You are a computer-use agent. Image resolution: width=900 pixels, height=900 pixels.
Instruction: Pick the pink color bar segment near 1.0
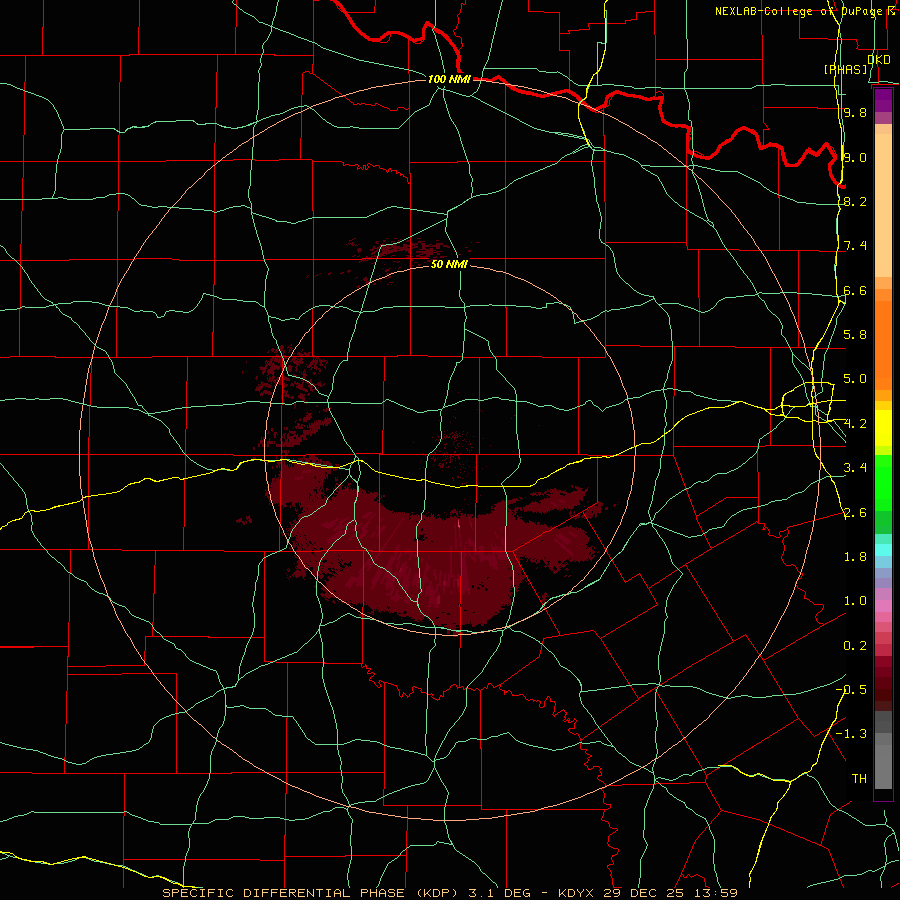[883, 606]
